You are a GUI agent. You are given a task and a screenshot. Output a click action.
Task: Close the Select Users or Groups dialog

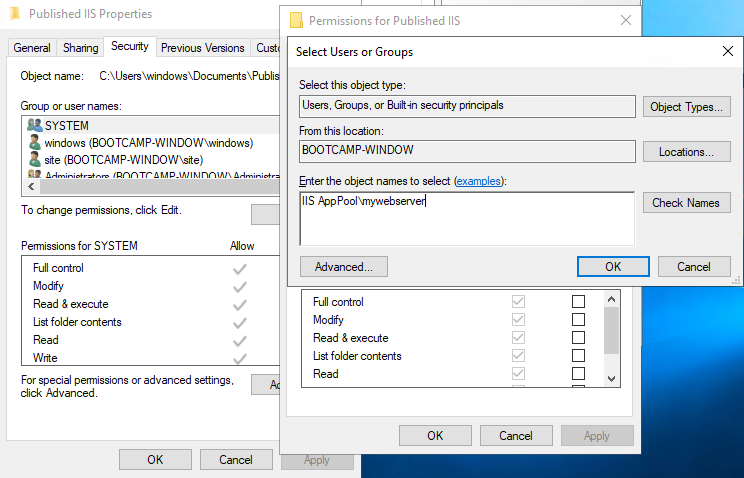tap(727, 51)
